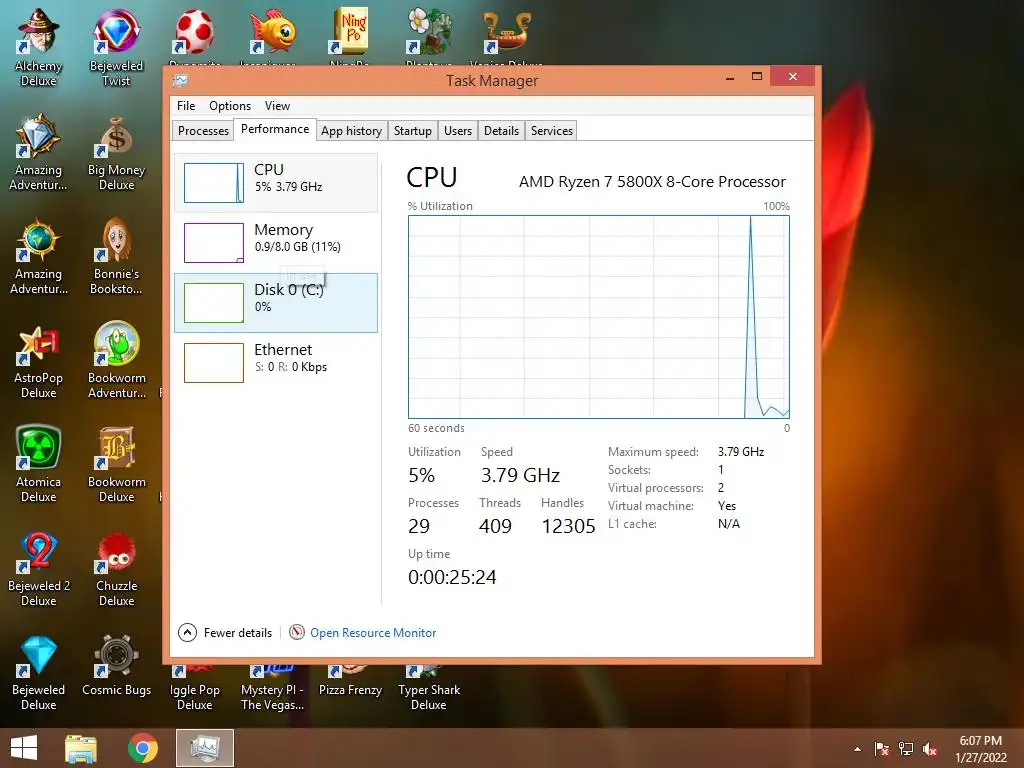Select Amazing Adventures globe compass shortcut
This screenshot has height=768, width=1024.
(x=39, y=256)
